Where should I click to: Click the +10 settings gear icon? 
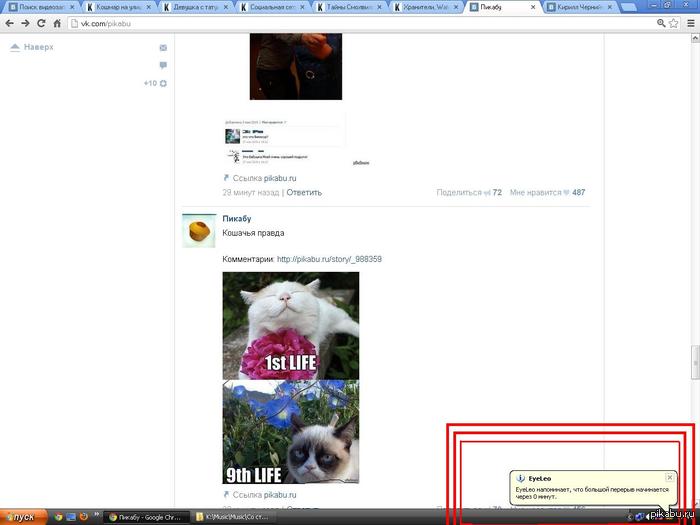pos(163,83)
